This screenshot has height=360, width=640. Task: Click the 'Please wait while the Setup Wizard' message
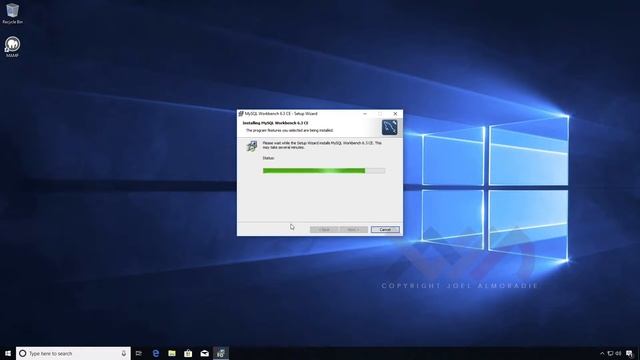(x=322, y=145)
